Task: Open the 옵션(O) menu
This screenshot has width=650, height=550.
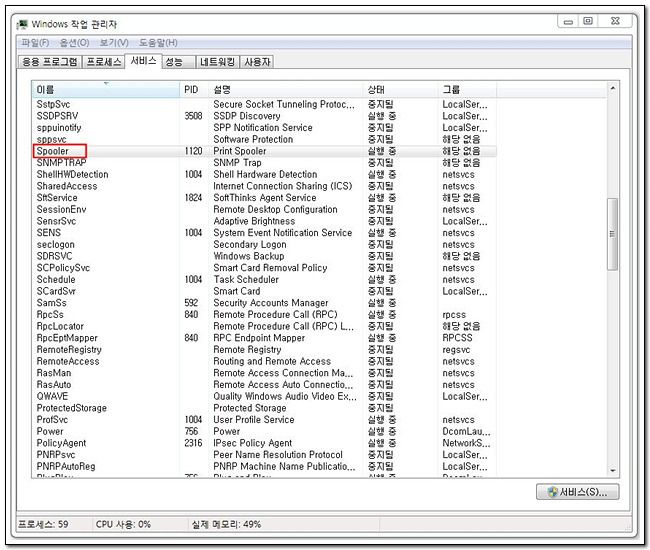Action: 74,43
